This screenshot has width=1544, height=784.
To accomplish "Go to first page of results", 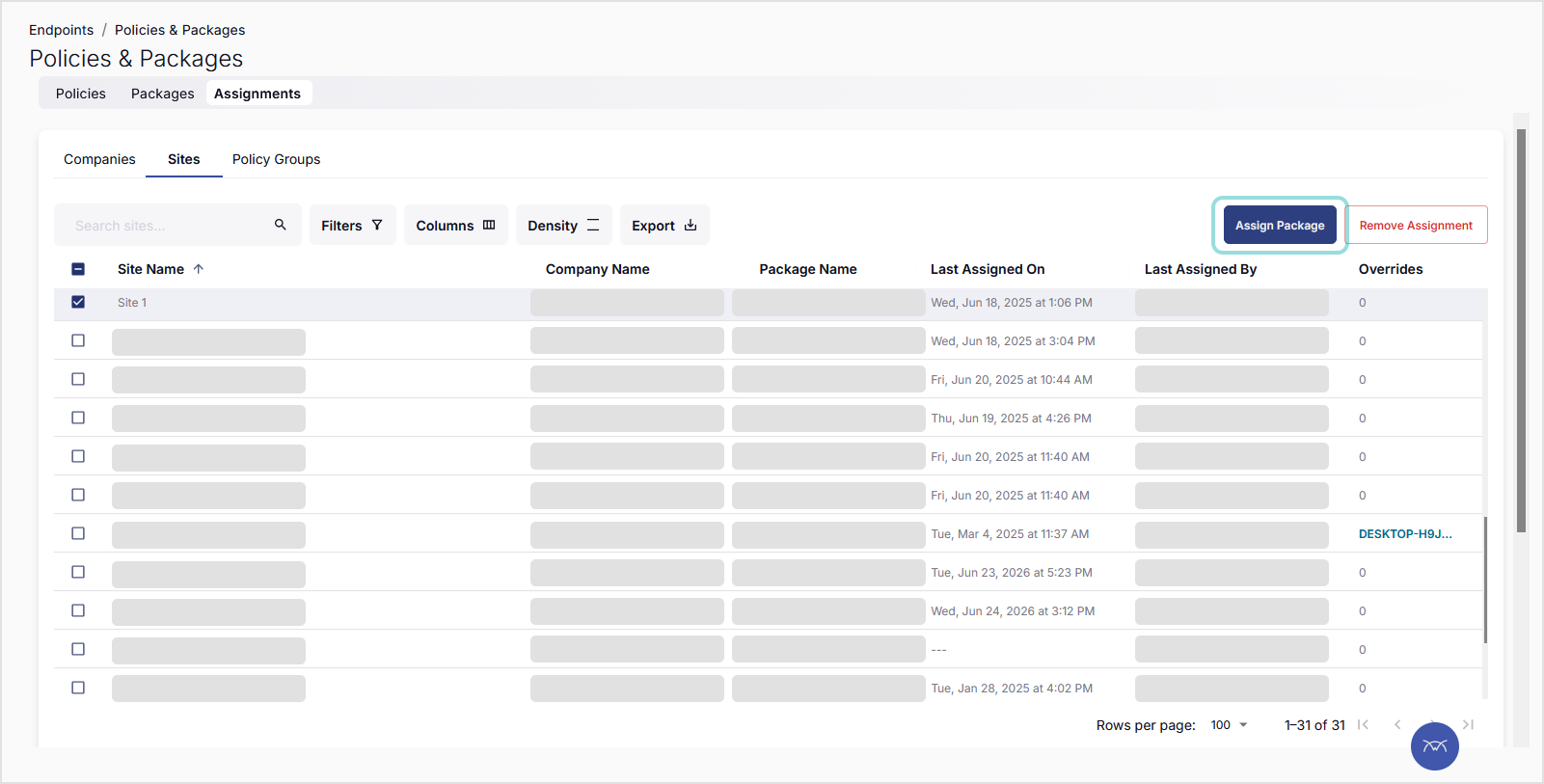I will pyautogui.click(x=1363, y=724).
